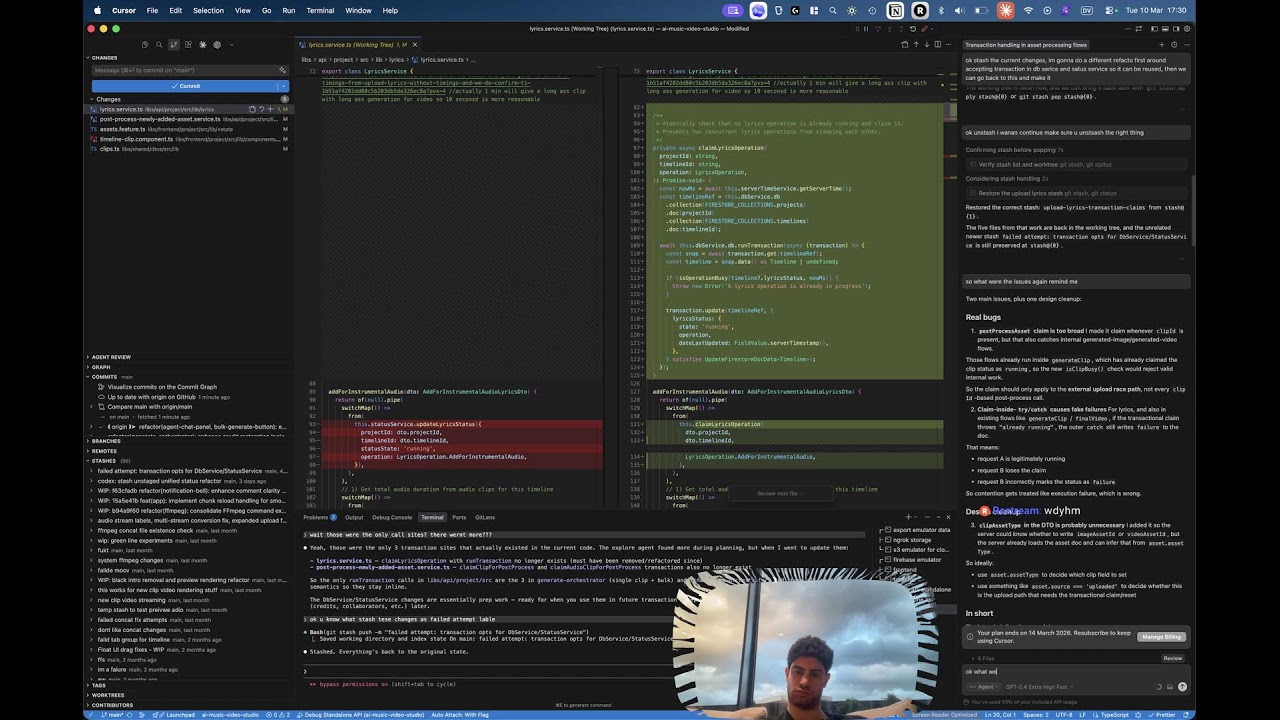Send the chat message with arrow button
1280x720 pixels.
pyautogui.click(x=1182, y=687)
